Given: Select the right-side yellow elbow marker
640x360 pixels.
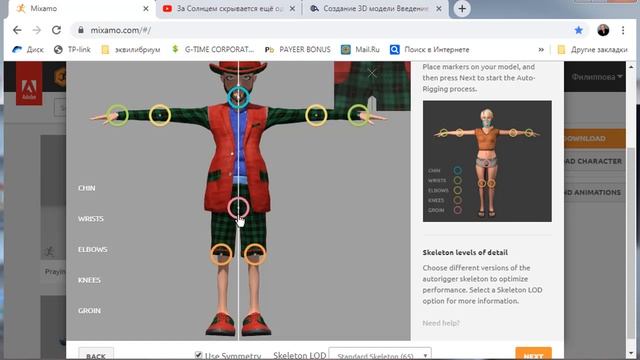Looking at the screenshot, I should 316,115.
